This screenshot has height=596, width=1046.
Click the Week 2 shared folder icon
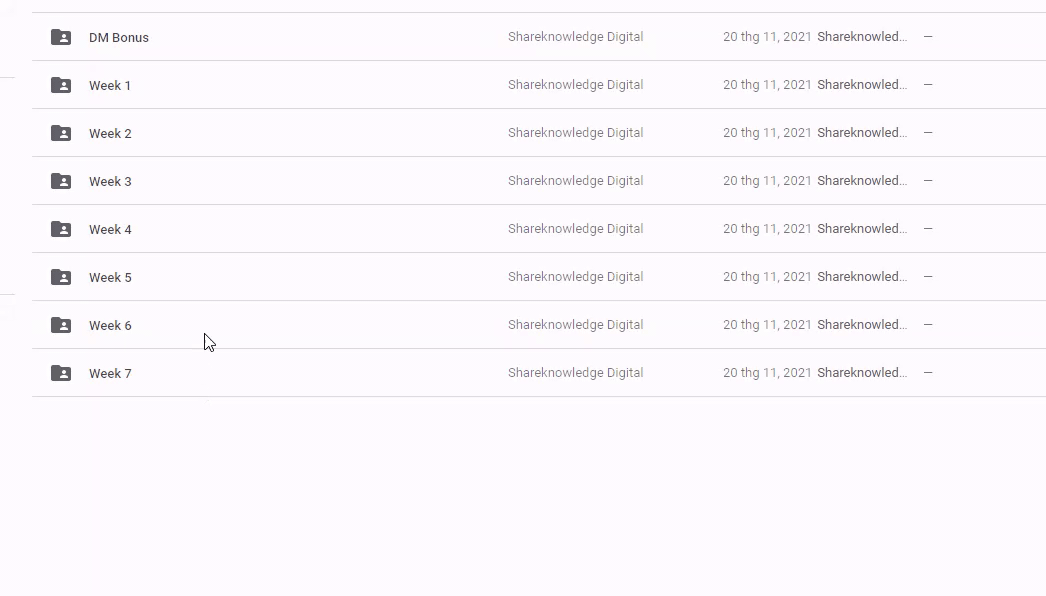[61, 133]
